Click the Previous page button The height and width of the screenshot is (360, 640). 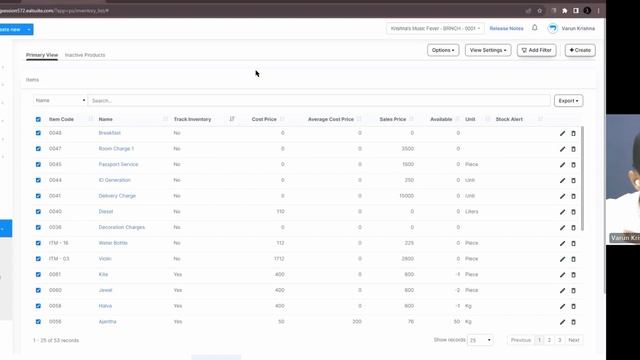click(x=521, y=340)
